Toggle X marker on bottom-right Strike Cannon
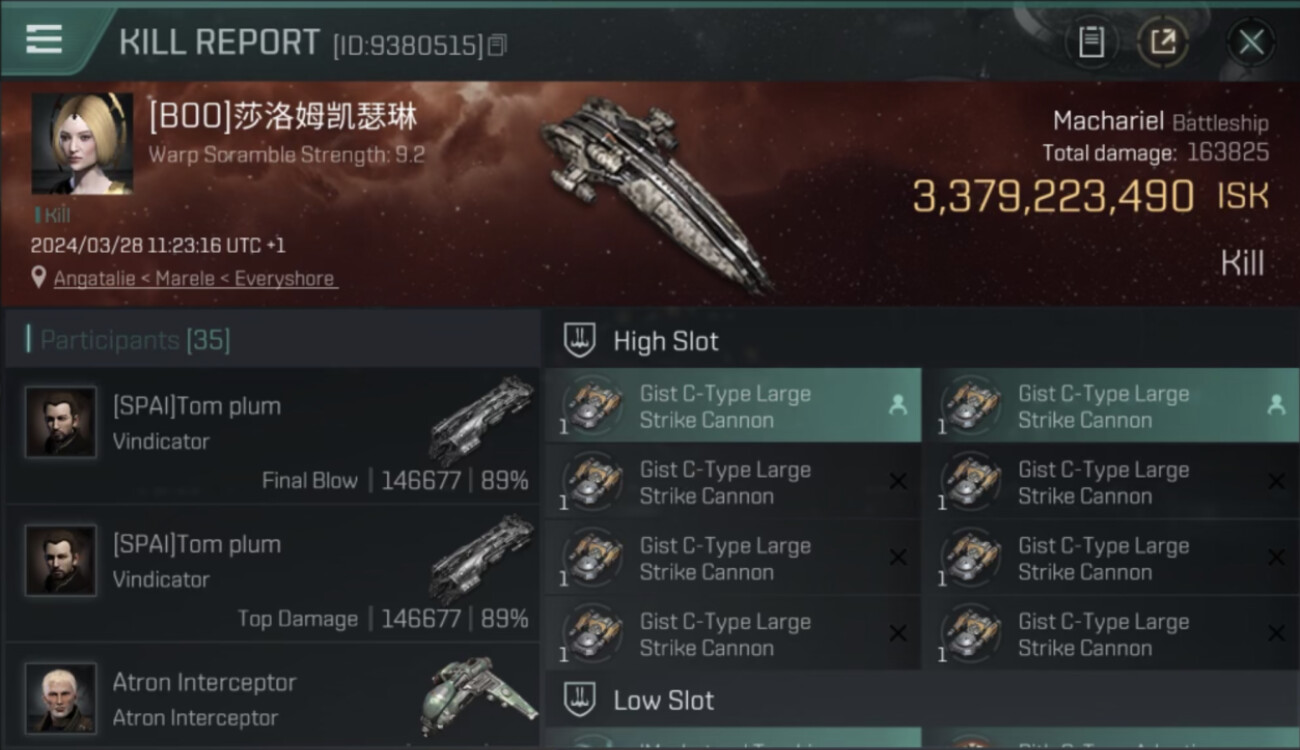 [x=1276, y=633]
